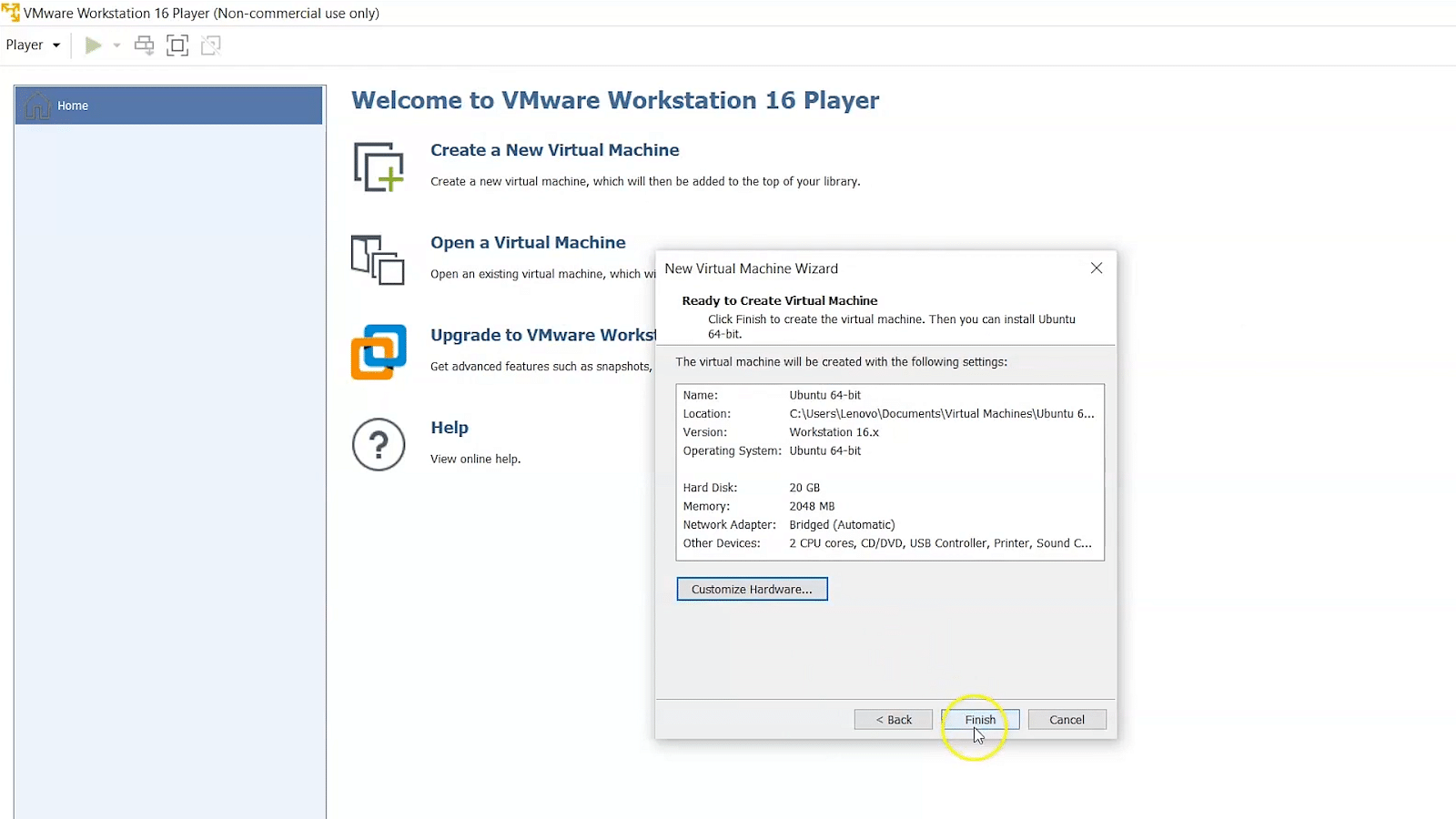Image resolution: width=1456 pixels, height=819 pixels.
Task: Click the 'Ubuntu 64-bit' value beside Operating System
Action: coord(824,451)
